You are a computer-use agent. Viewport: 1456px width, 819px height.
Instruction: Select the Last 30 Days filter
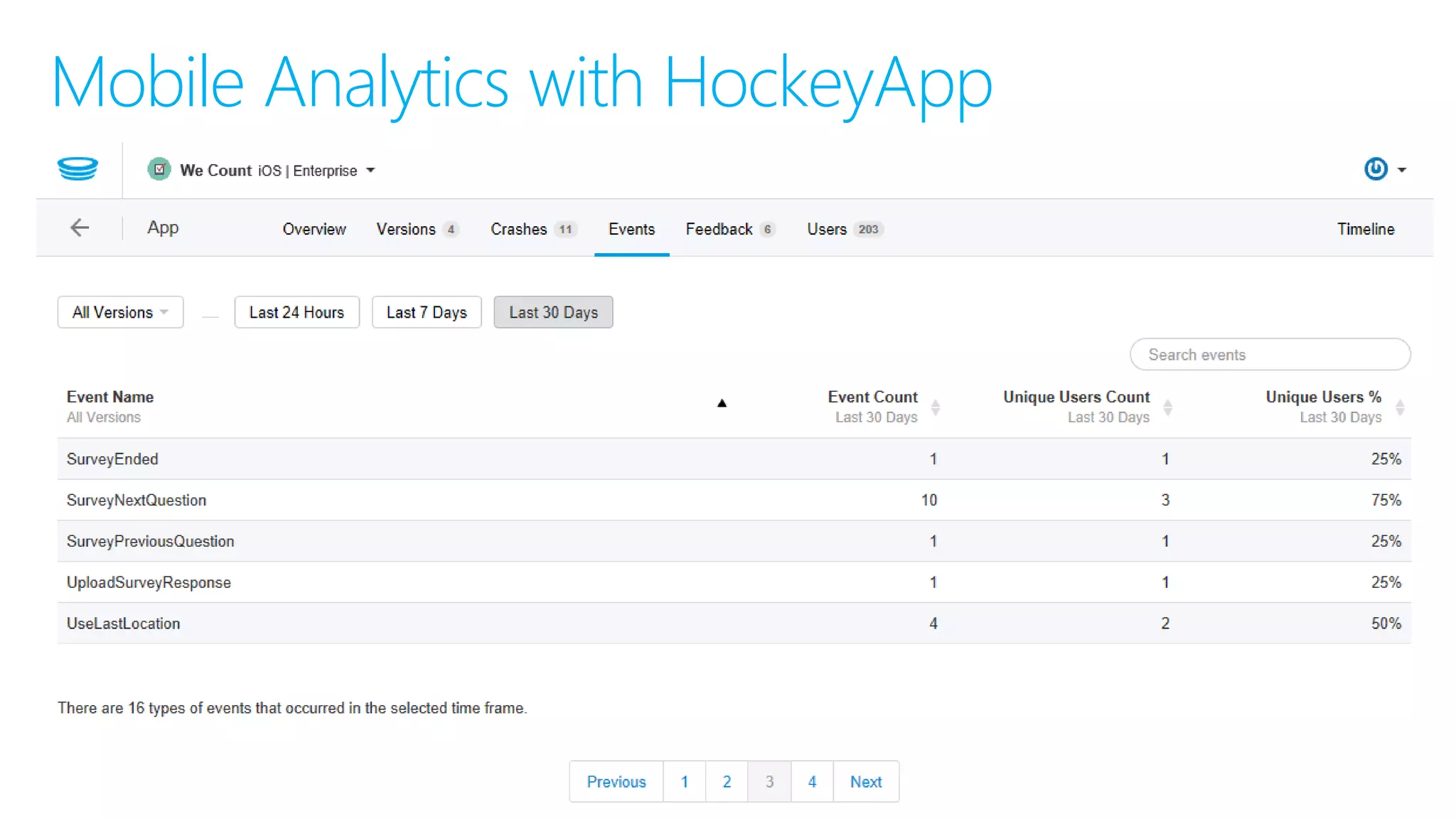[x=553, y=312]
